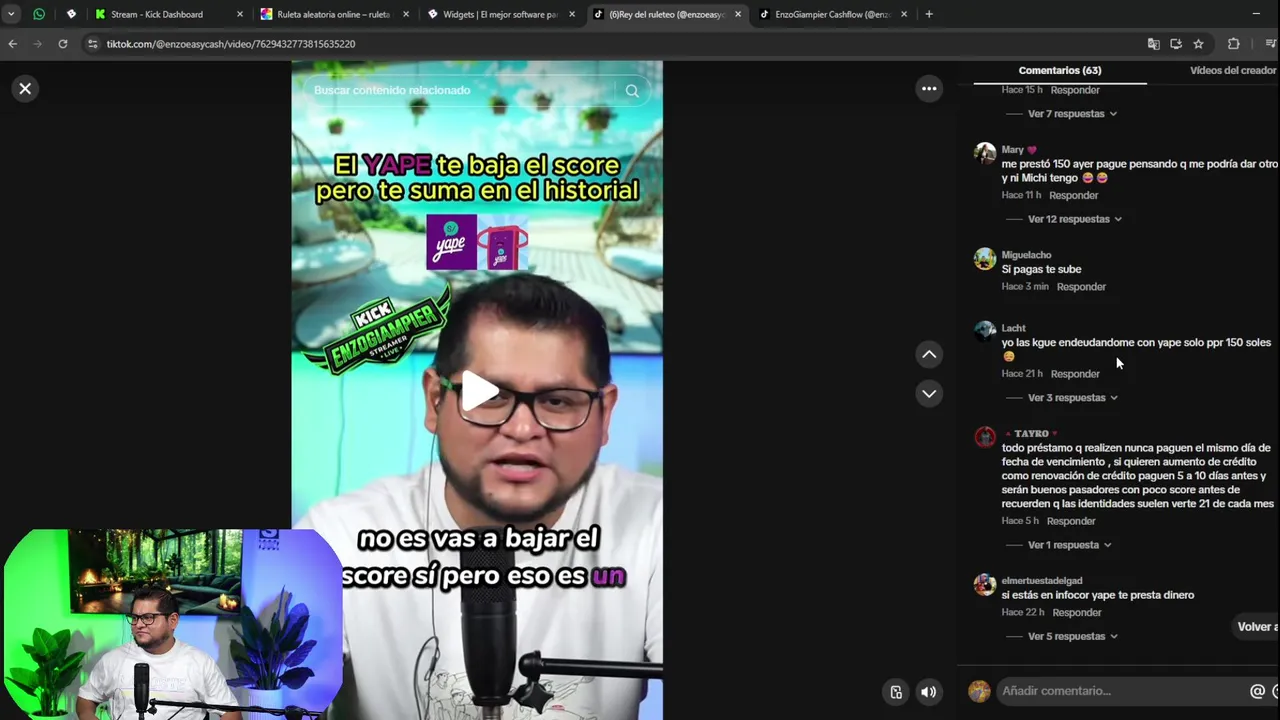Open the browser extensions puzzle icon
This screenshot has width=1280, height=720.
[1233, 44]
